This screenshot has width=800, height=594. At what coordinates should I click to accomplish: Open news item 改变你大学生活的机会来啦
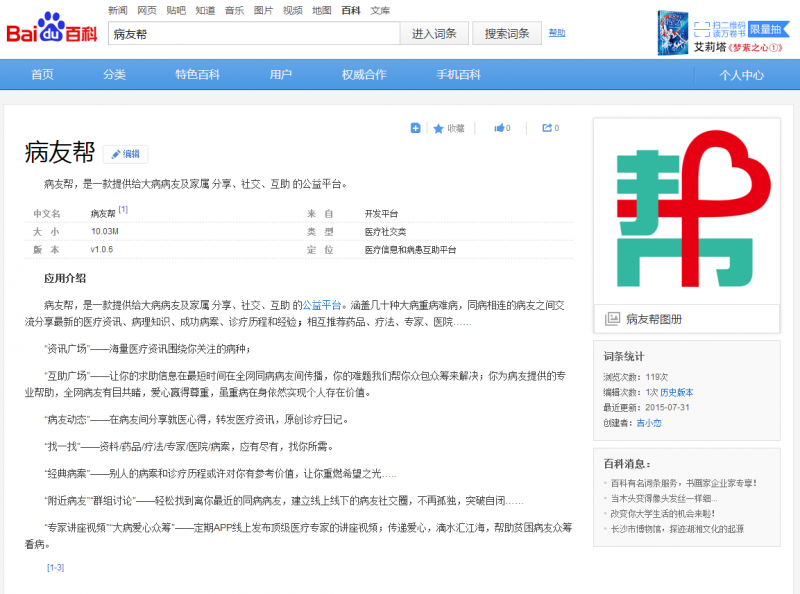coord(663,513)
